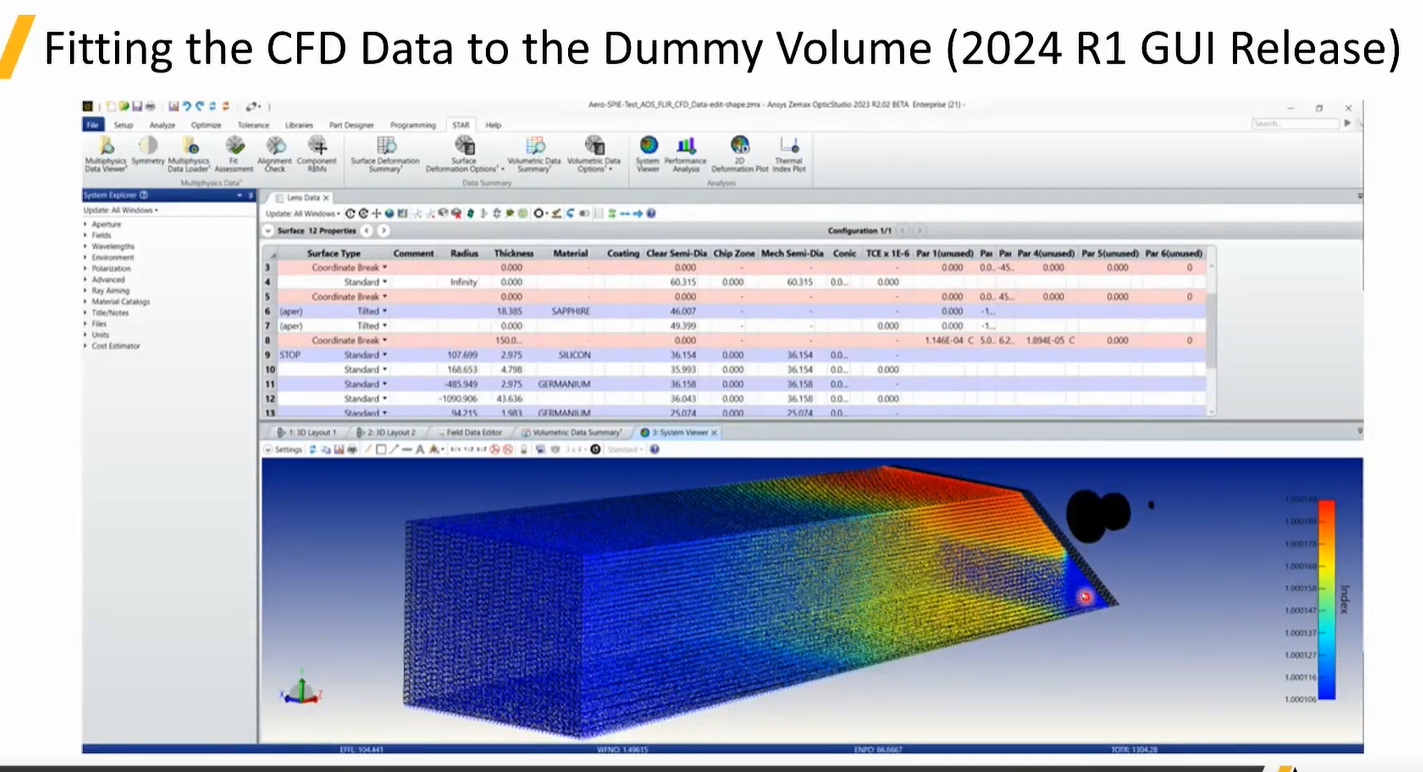The width and height of the screenshot is (1423, 772).
Task: Expand the Surface 12 Properties panel
Action: [x=269, y=231]
